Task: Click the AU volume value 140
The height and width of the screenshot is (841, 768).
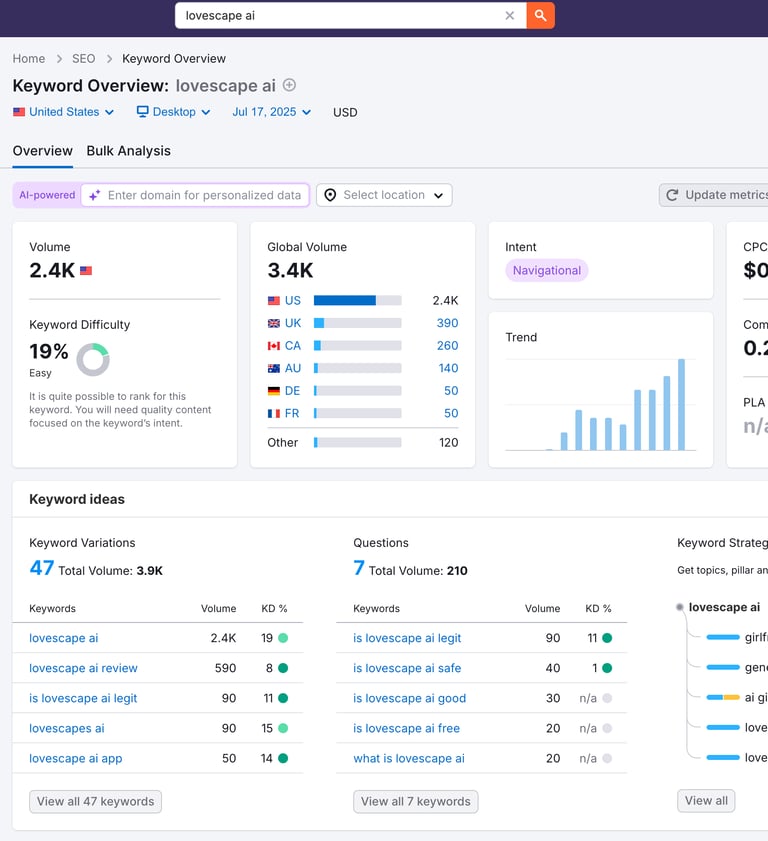Action: tap(448, 368)
